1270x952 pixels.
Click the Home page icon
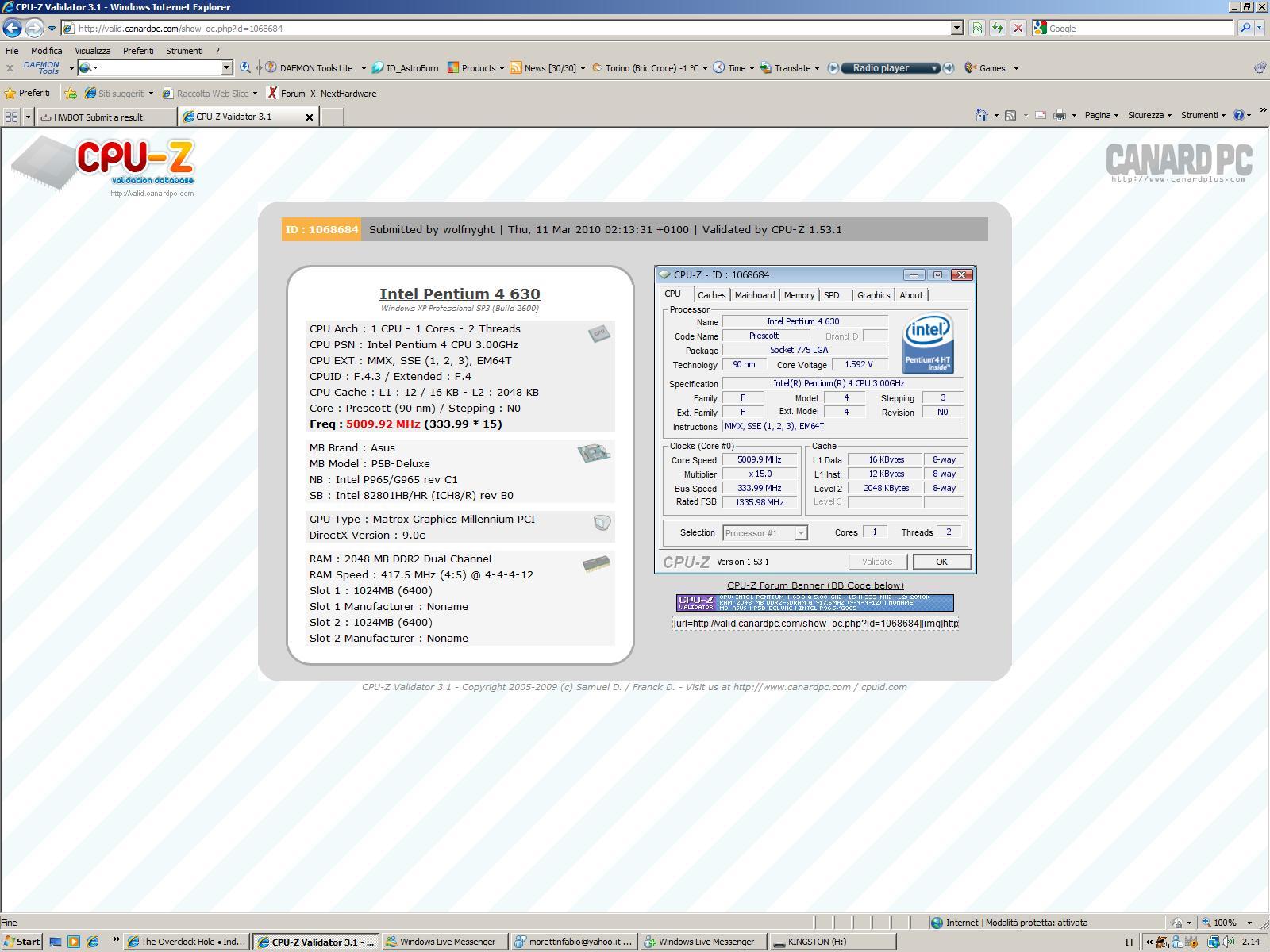pos(981,115)
